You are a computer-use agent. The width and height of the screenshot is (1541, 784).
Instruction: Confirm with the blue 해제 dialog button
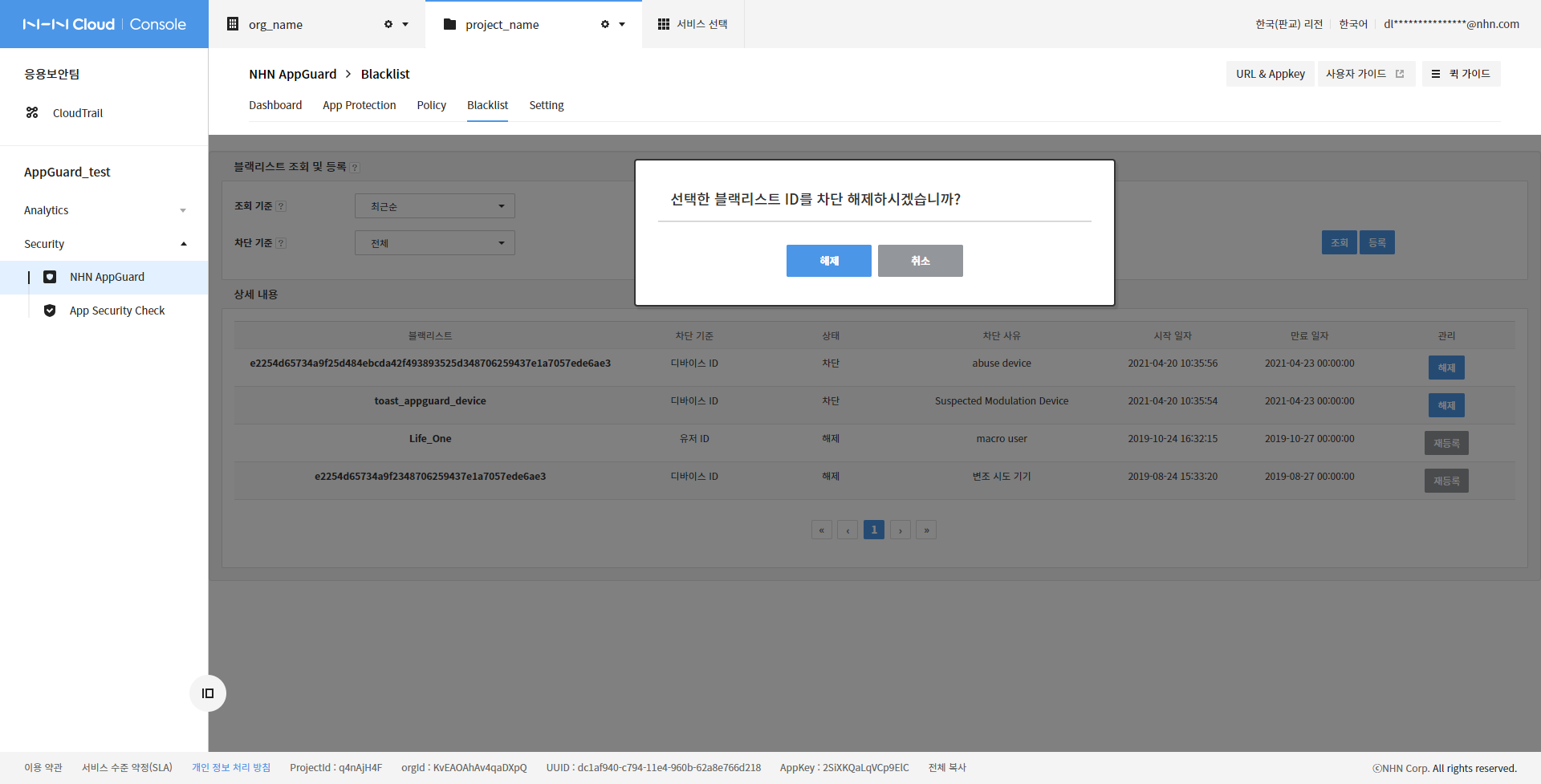coord(829,261)
